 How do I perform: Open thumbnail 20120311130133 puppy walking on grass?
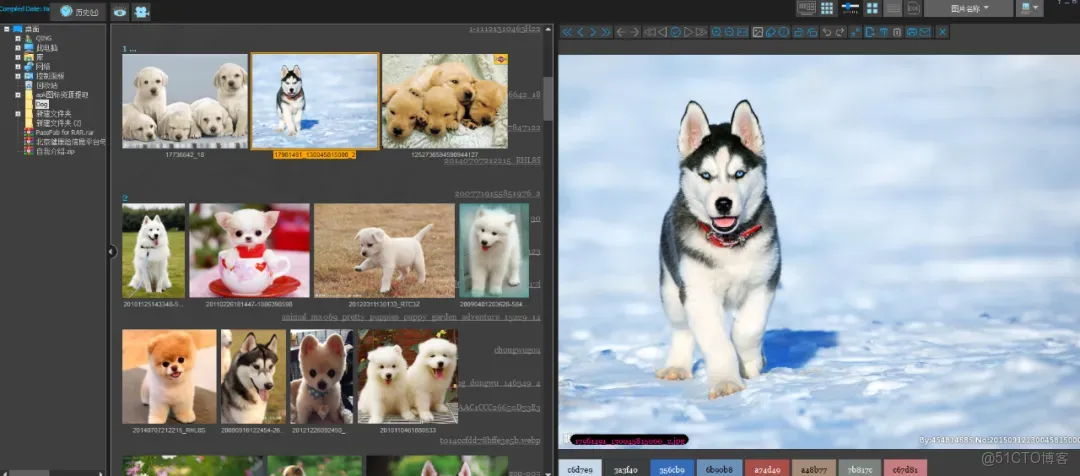pos(384,251)
